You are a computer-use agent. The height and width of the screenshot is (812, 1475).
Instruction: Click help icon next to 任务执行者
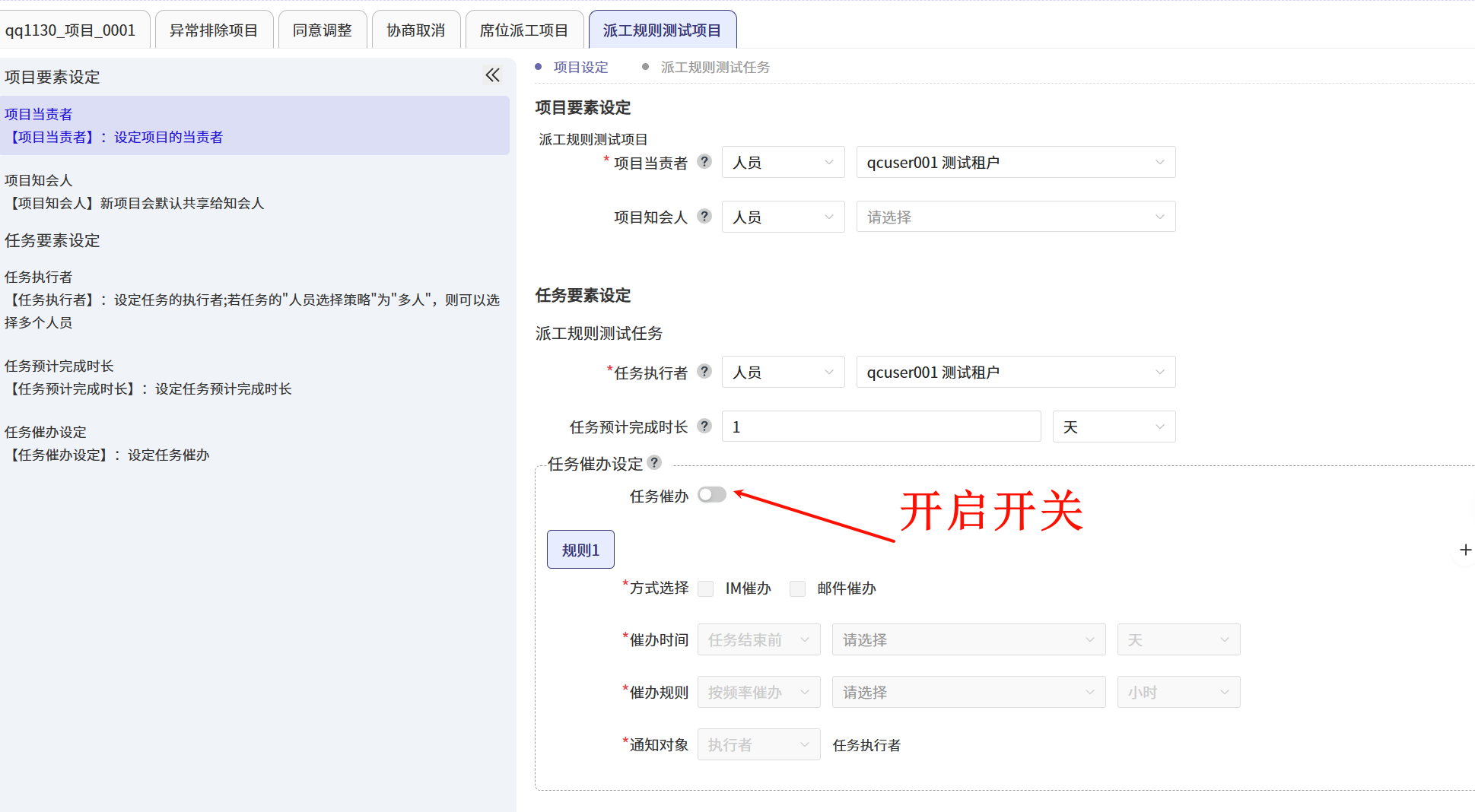(704, 371)
